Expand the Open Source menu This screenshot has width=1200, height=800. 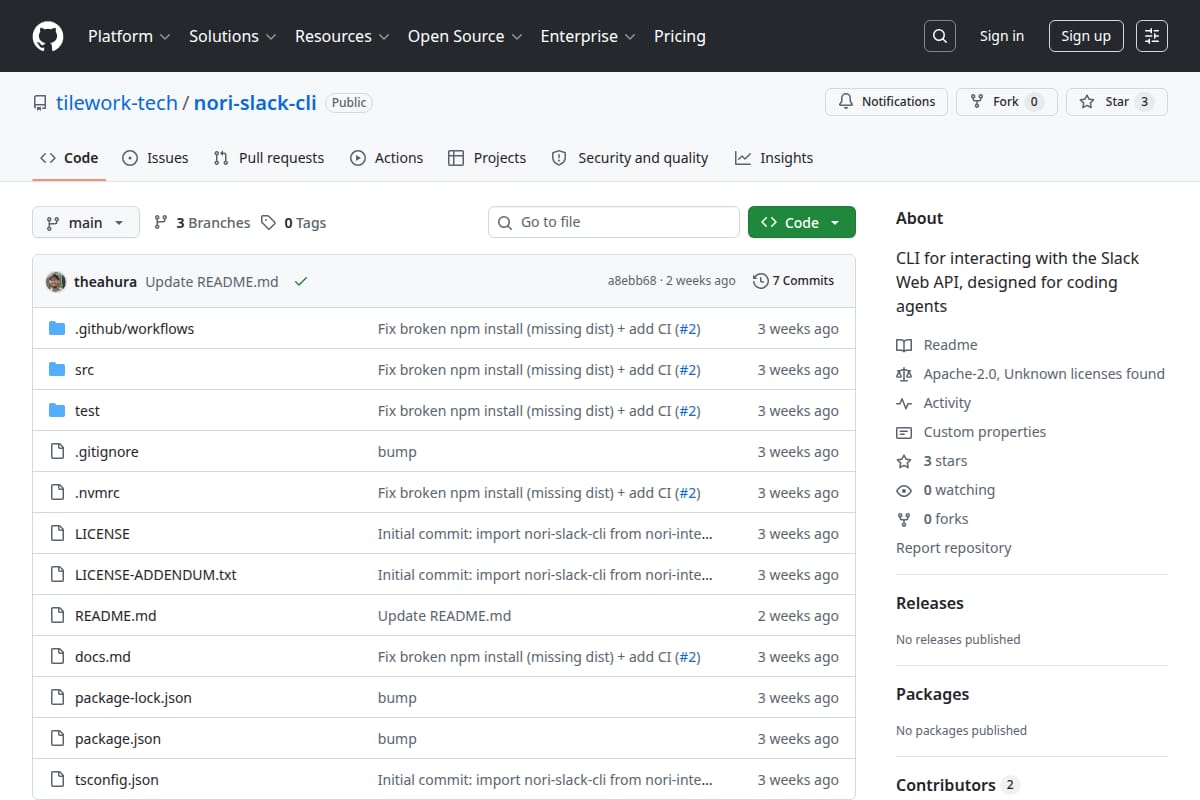pos(464,36)
